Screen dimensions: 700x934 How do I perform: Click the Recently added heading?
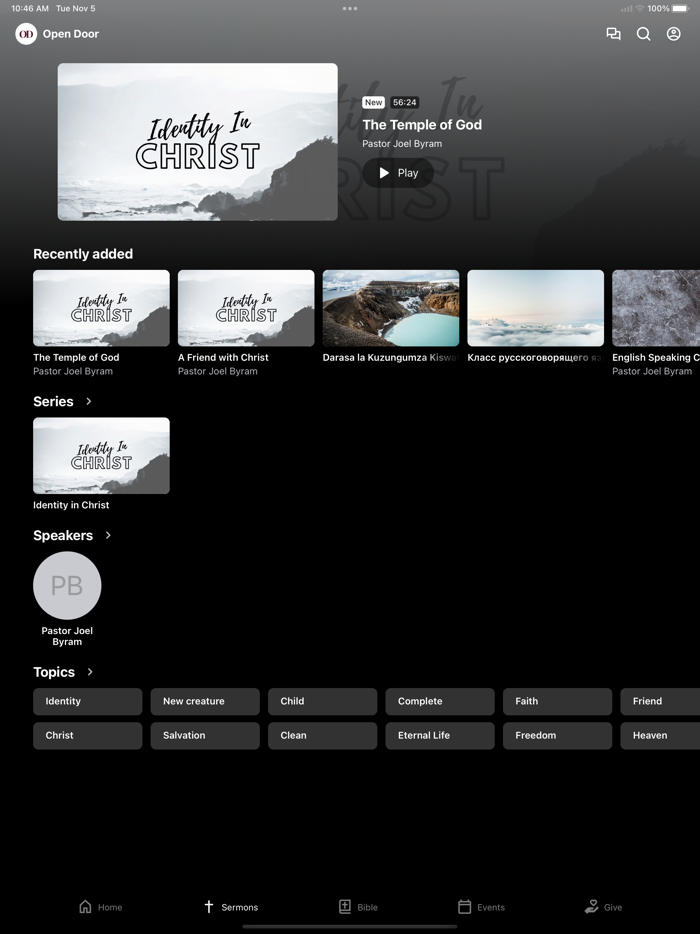pos(83,254)
